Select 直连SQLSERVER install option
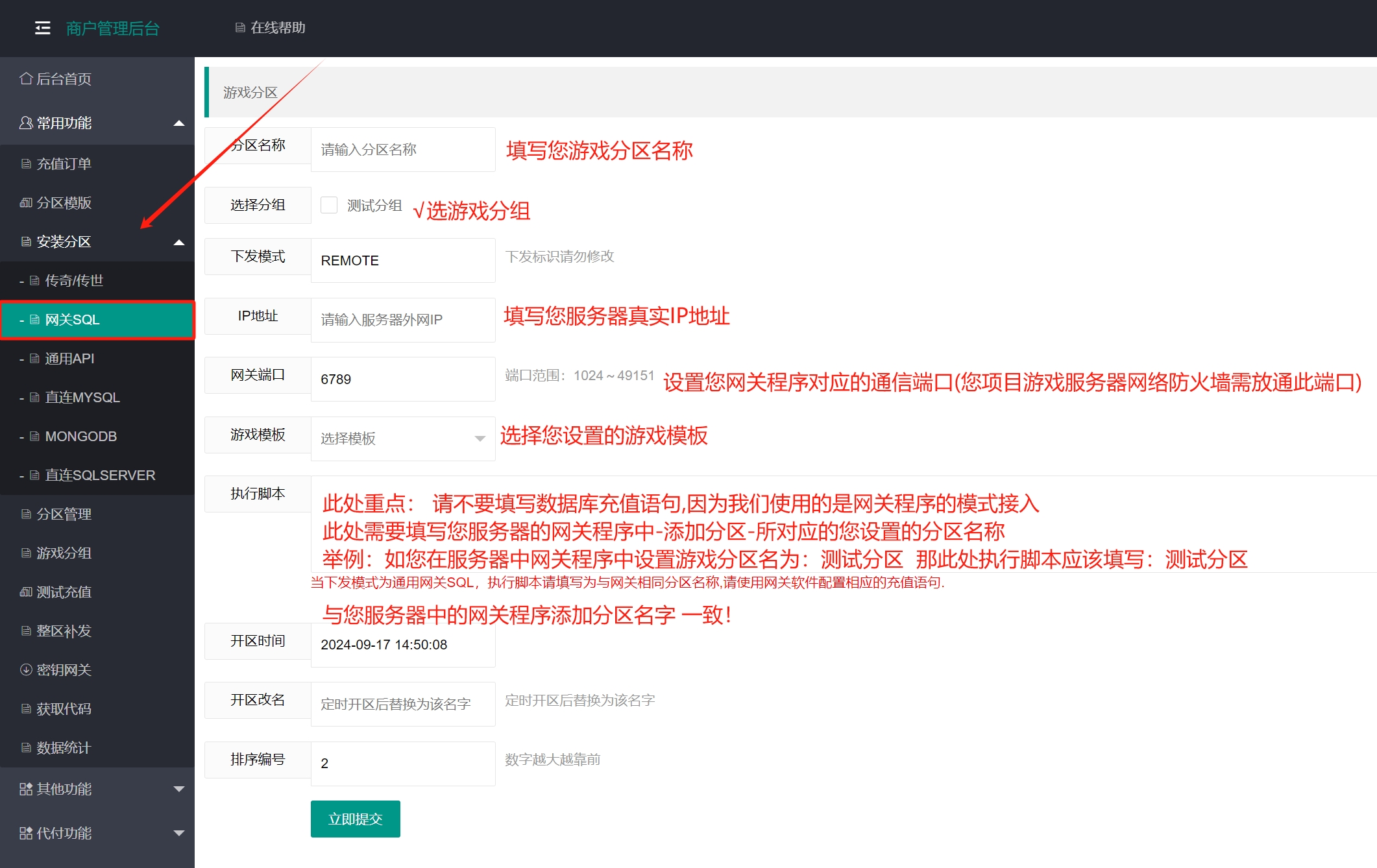Screen dimensions: 1377x868 coord(97,475)
